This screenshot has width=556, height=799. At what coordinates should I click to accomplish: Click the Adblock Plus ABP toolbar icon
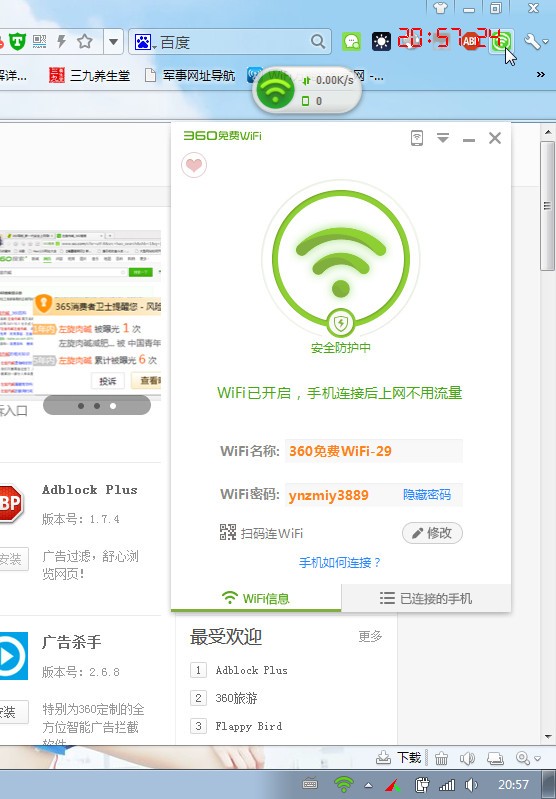pos(470,41)
